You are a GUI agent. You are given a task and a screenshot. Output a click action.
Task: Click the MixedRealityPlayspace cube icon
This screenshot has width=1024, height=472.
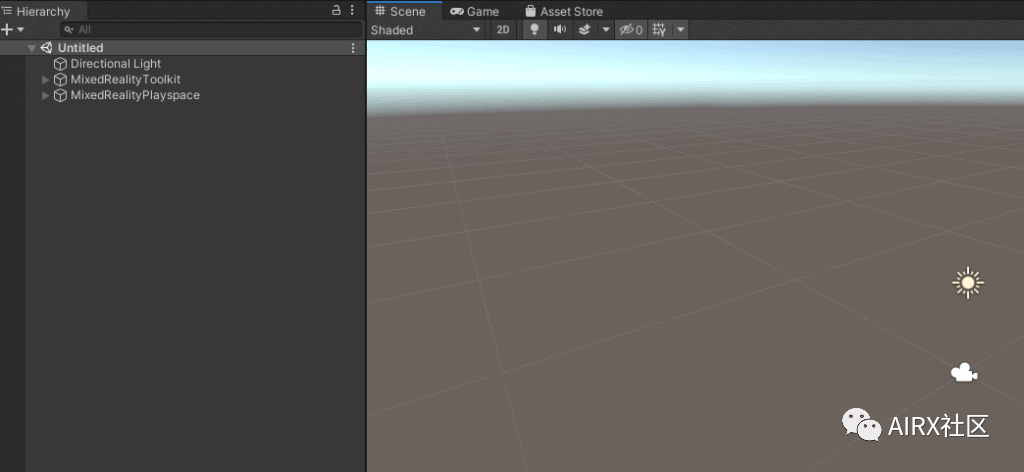[x=60, y=95]
